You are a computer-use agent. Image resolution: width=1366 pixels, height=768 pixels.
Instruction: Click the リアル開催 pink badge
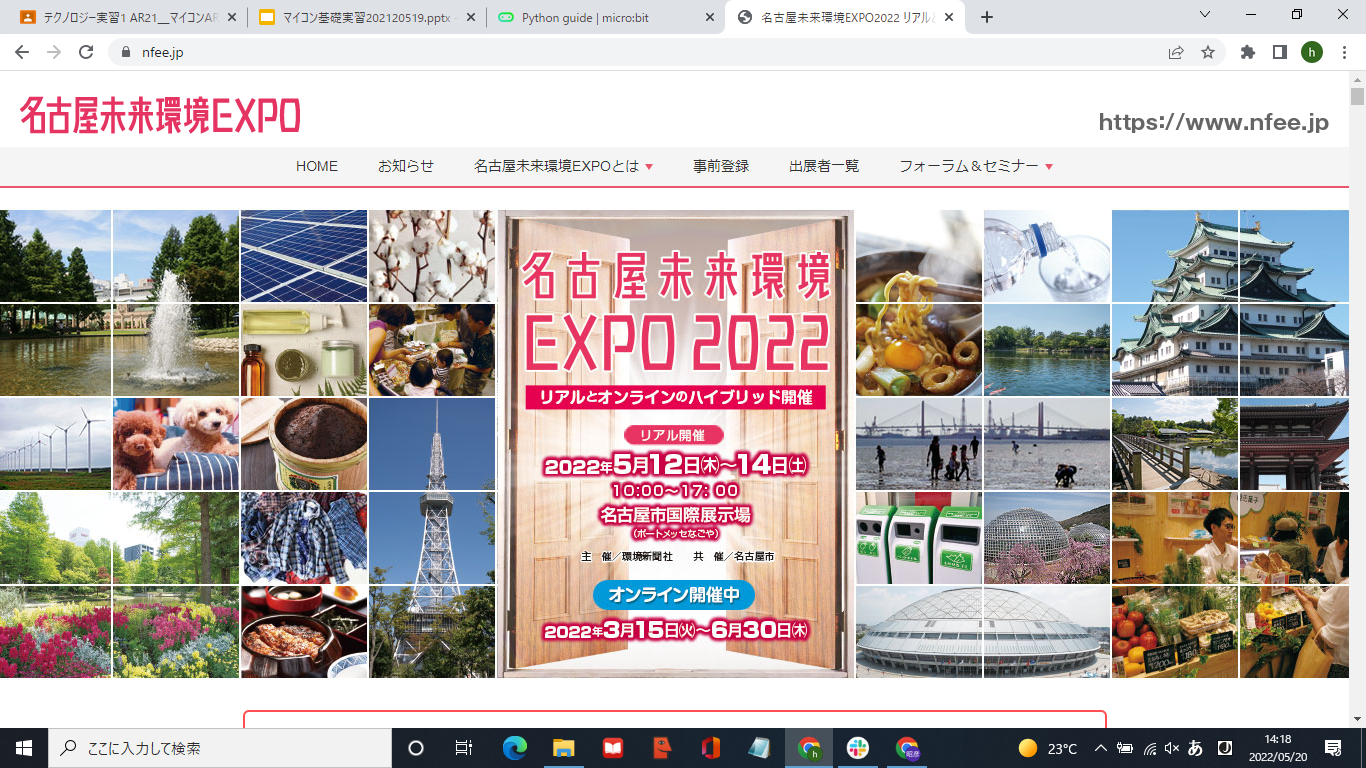click(673, 435)
